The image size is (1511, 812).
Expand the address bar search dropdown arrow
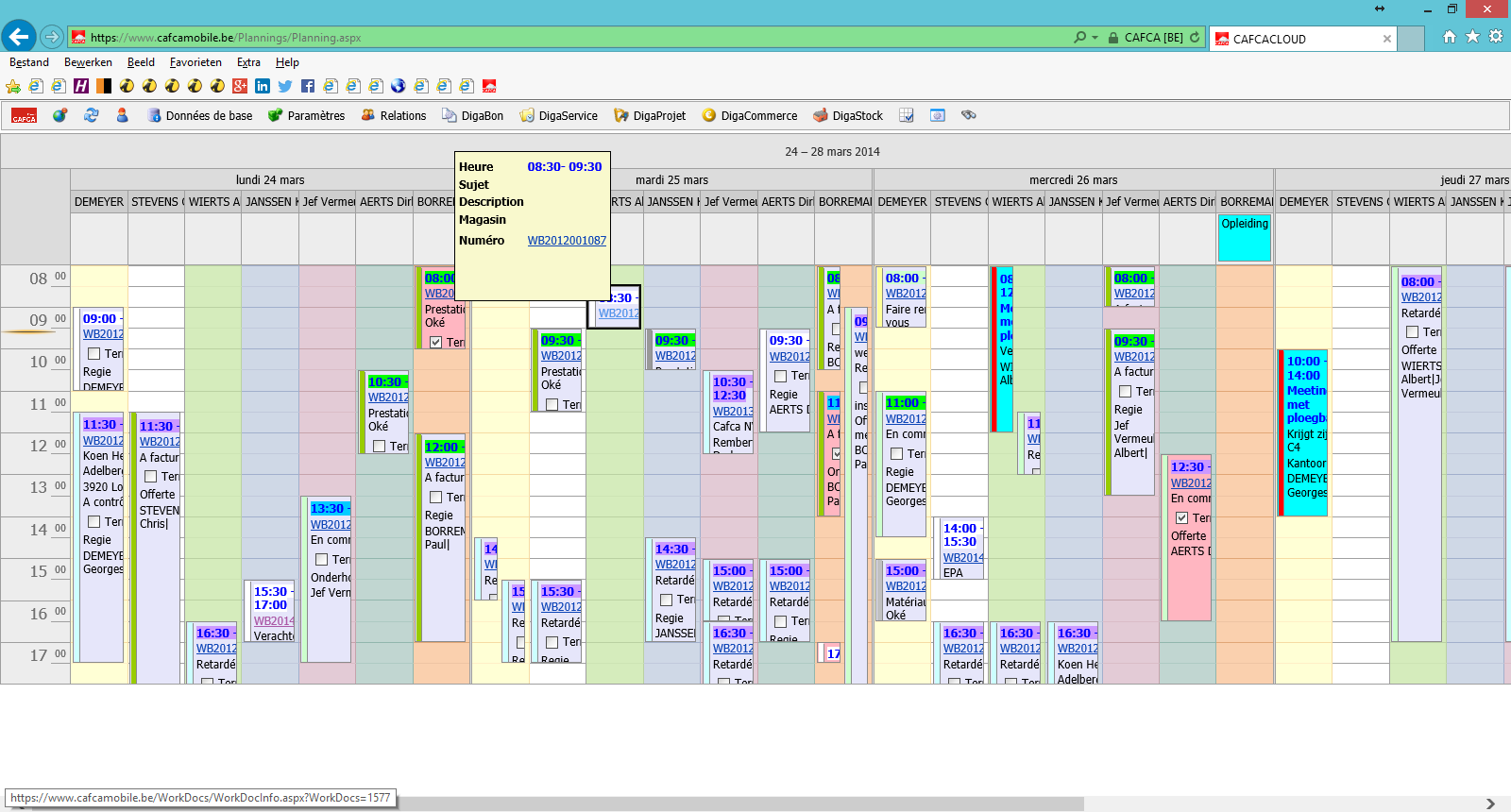pyautogui.click(x=1095, y=38)
